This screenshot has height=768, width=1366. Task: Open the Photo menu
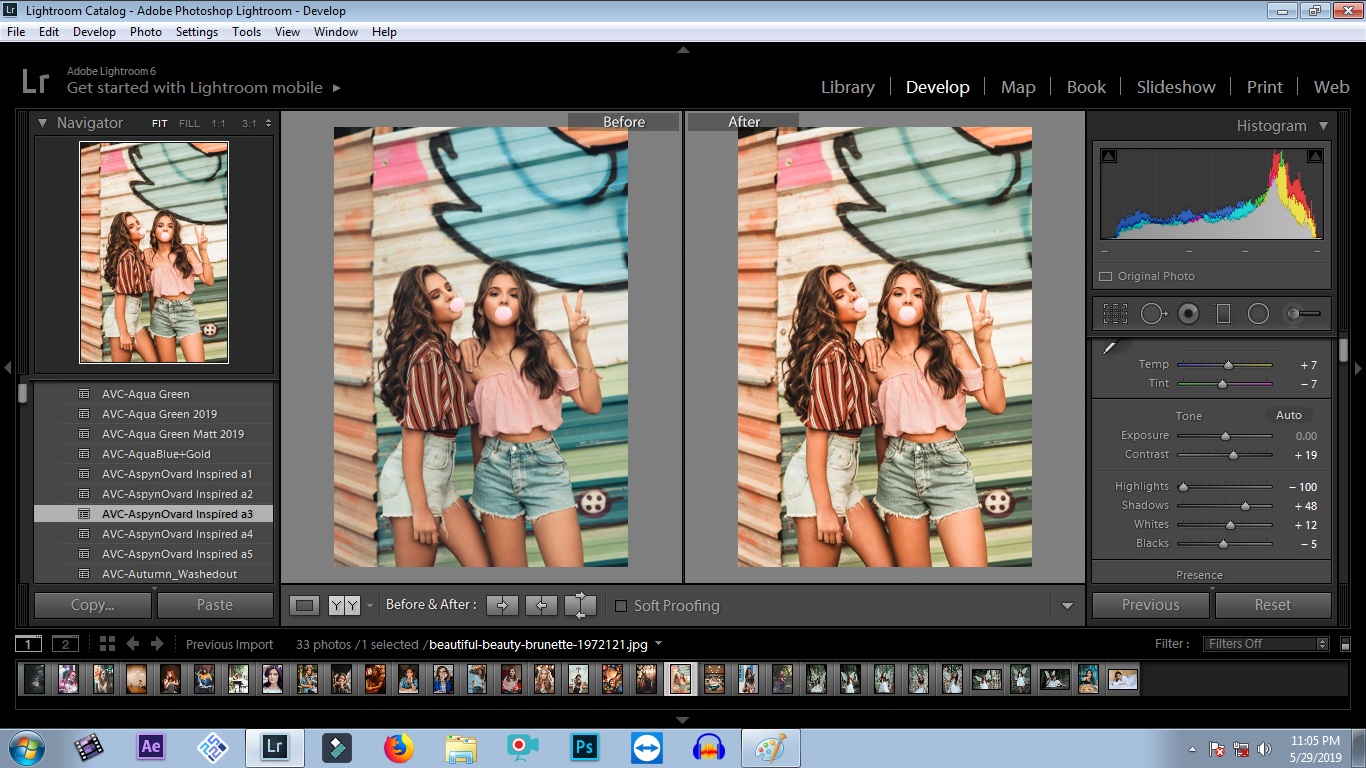pyautogui.click(x=145, y=32)
